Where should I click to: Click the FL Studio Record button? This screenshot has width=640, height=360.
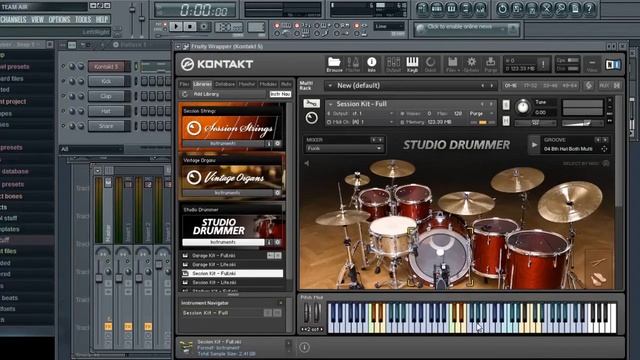click(x=204, y=27)
